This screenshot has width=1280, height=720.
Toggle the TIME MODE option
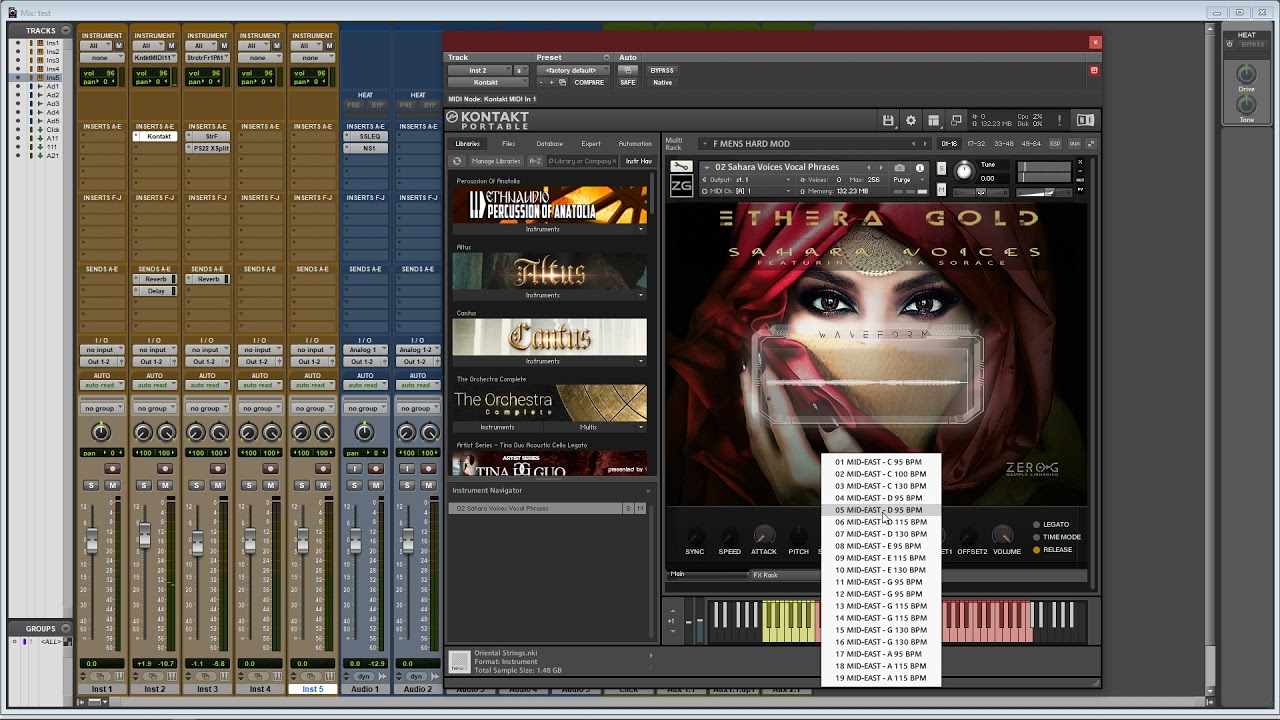tap(1056, 537)
